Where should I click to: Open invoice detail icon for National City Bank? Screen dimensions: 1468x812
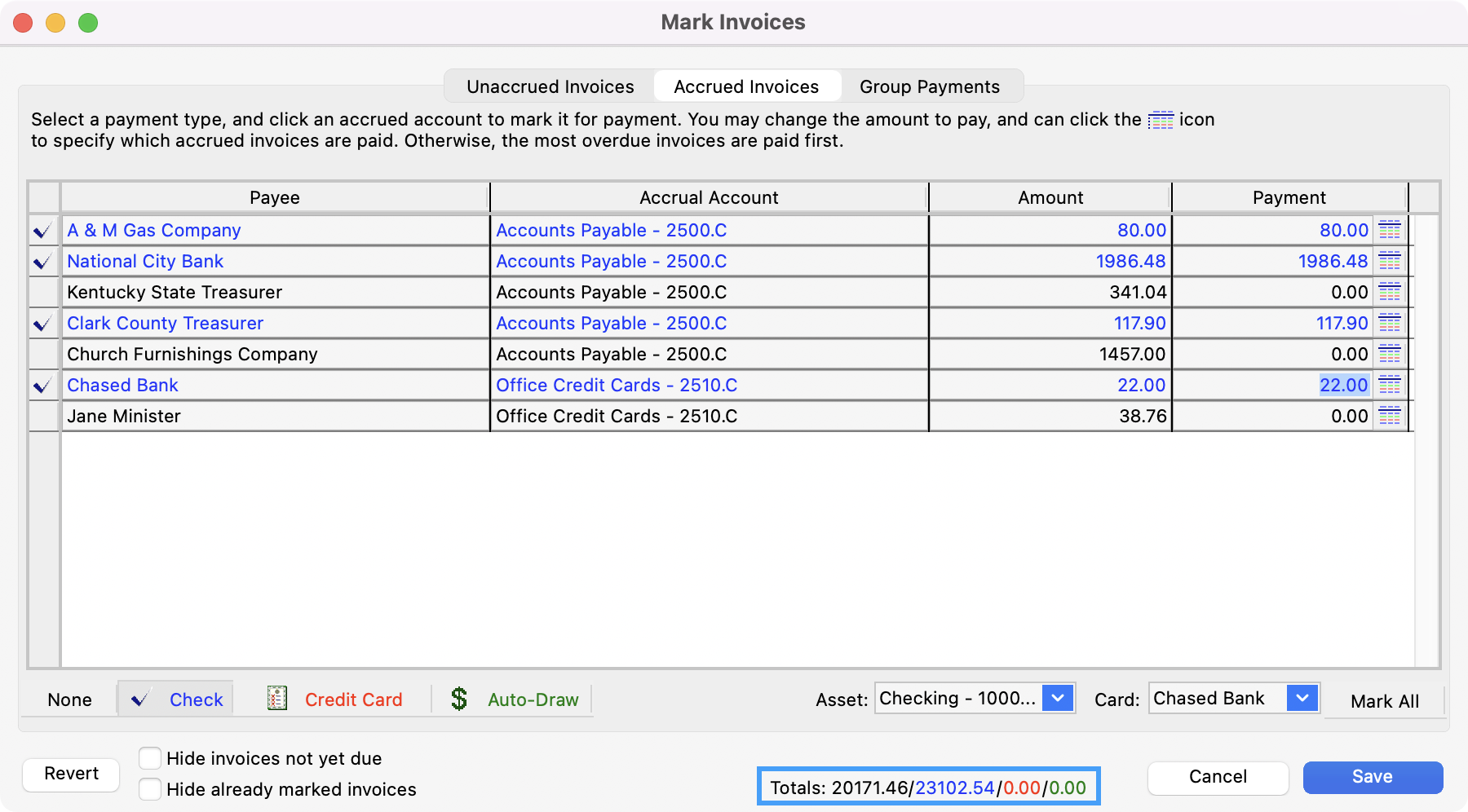pos(1390,262)
